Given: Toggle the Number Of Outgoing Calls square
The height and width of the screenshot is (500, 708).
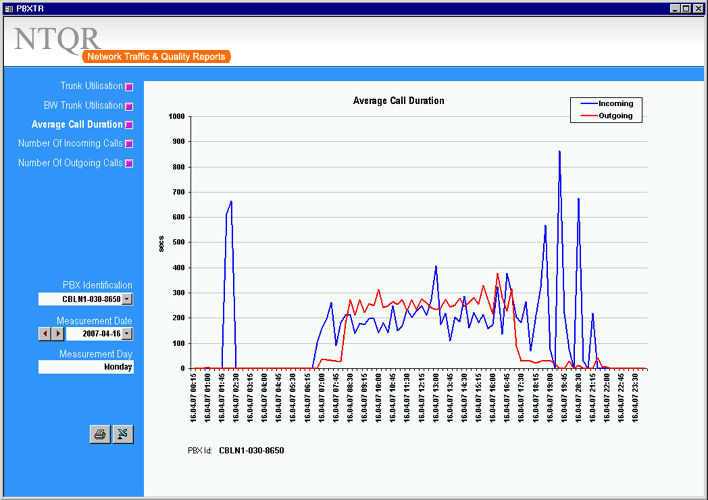Looking at the screenshot, I should [129, 163].
